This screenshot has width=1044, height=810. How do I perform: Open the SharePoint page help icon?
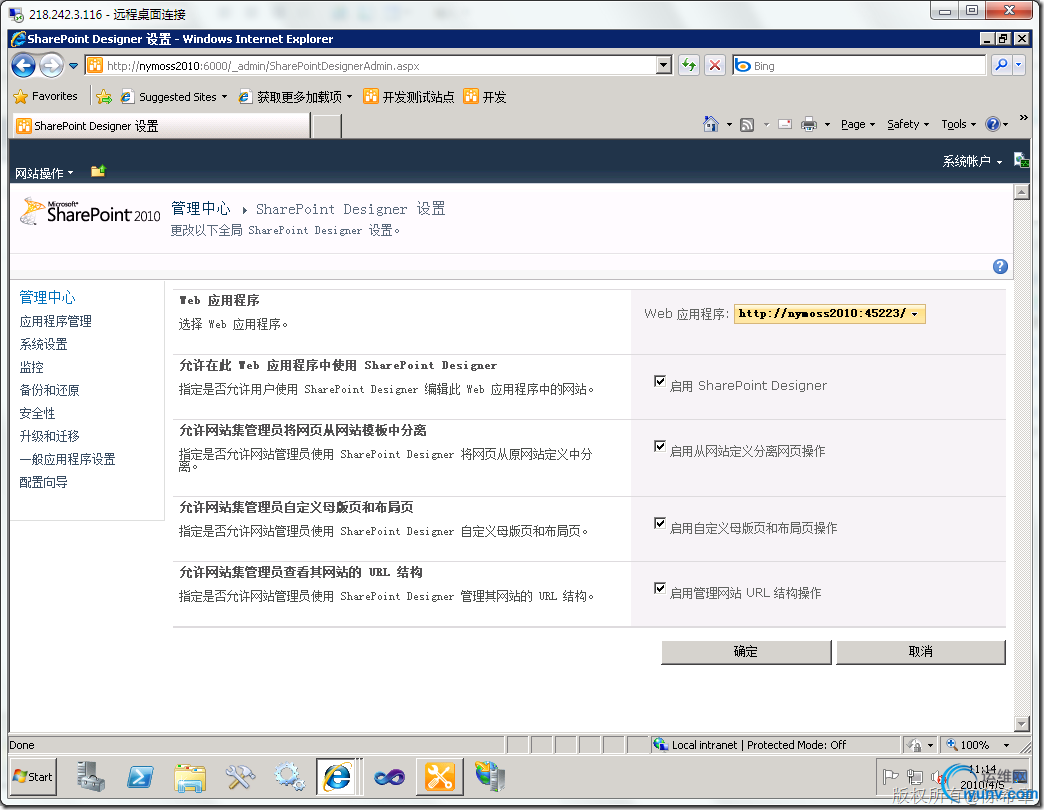[x=1000, y=266]
